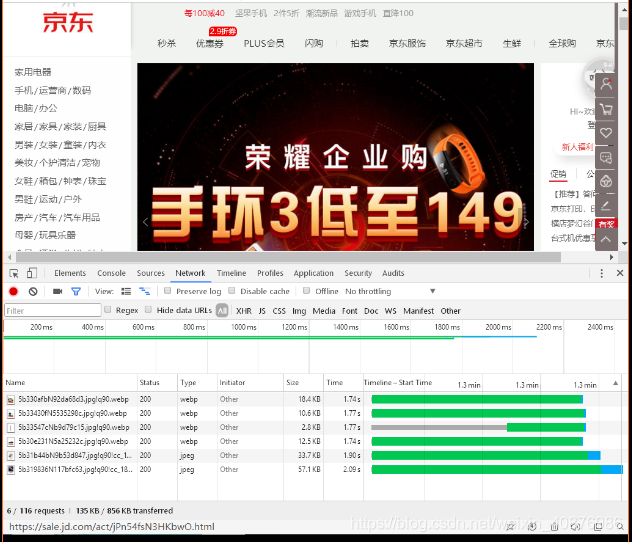Go to previous banner slide with left arrow

coord(146,222)
